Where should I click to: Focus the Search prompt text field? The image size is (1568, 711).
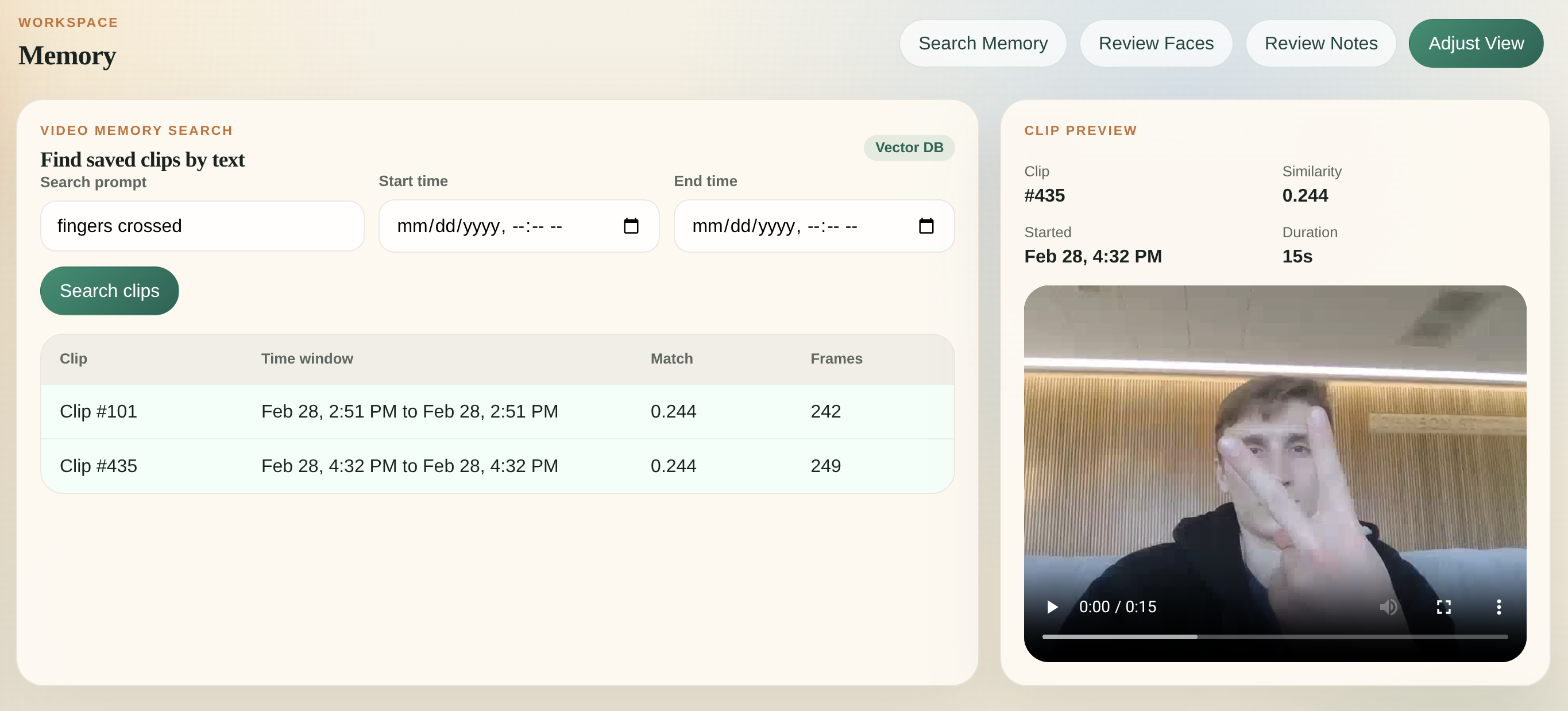[x=202, y=226]
